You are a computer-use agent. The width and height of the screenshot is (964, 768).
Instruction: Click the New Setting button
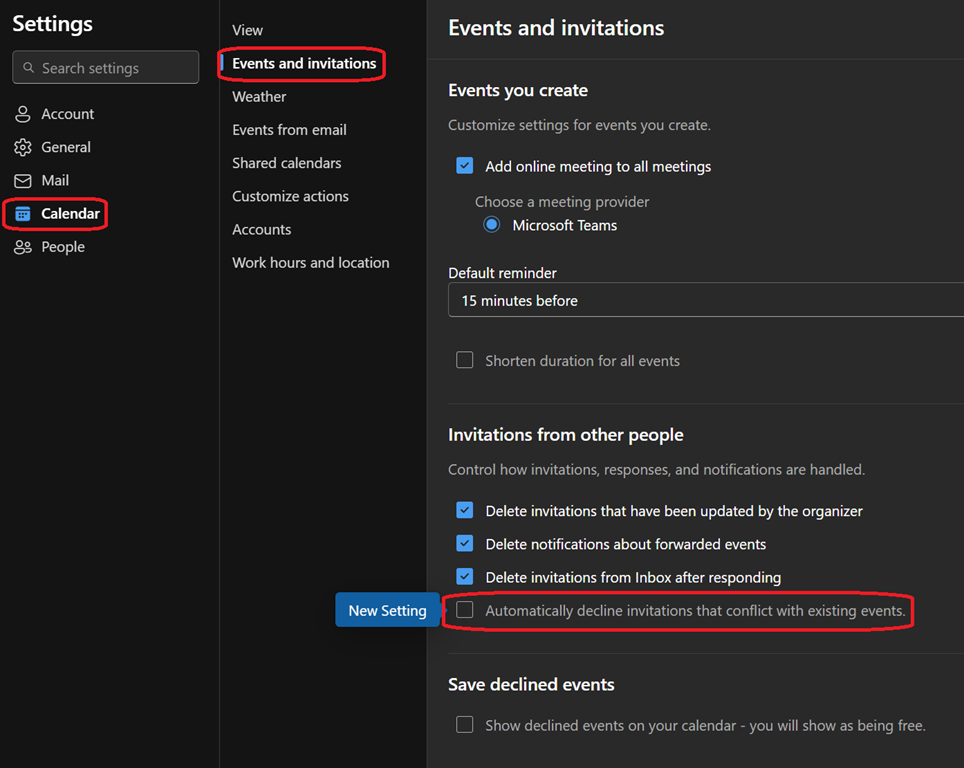387,611
